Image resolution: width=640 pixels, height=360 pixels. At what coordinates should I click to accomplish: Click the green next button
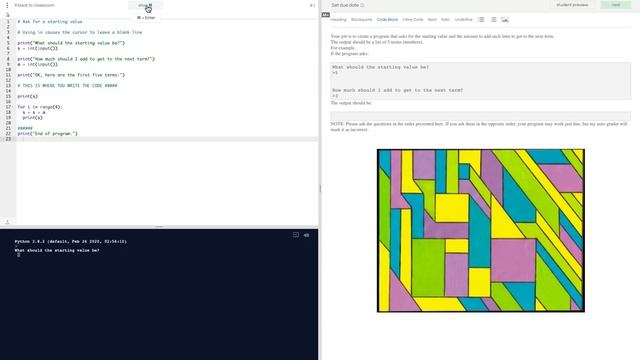click(616, 5)
